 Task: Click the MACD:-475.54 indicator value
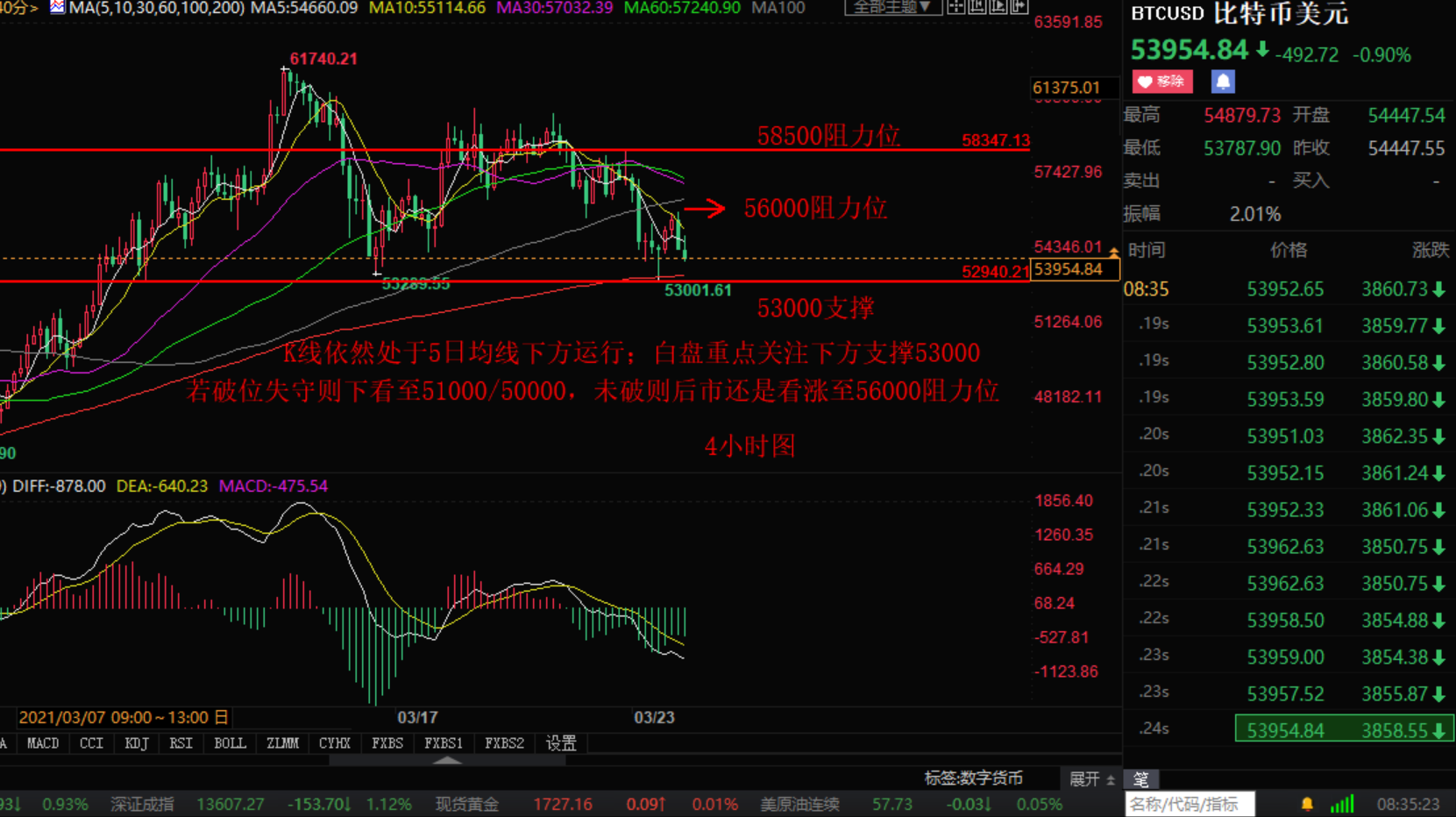point(273,486)
